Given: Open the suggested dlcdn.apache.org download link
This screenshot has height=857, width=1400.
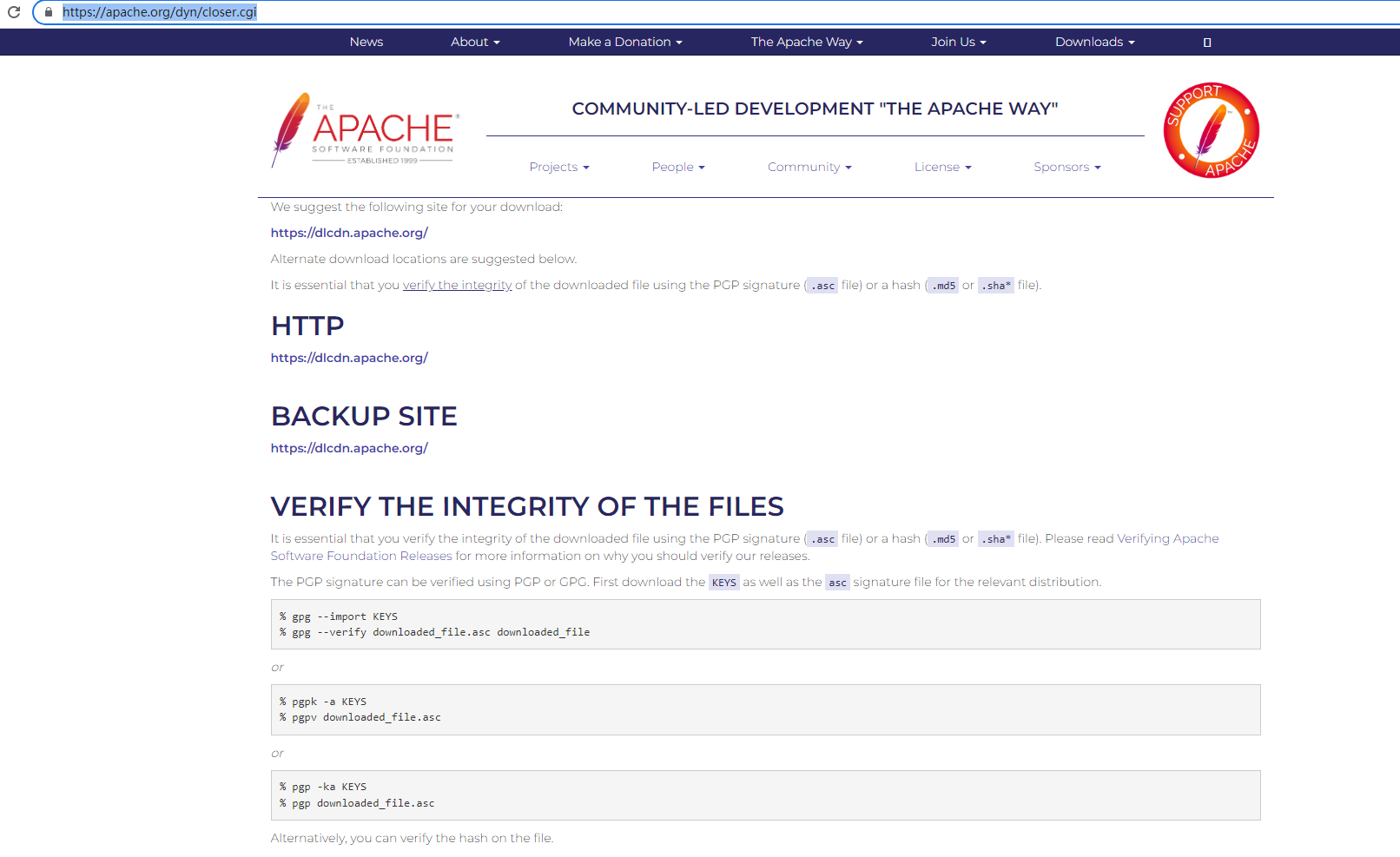Looking at the screenshot, I should pos(349,233).
